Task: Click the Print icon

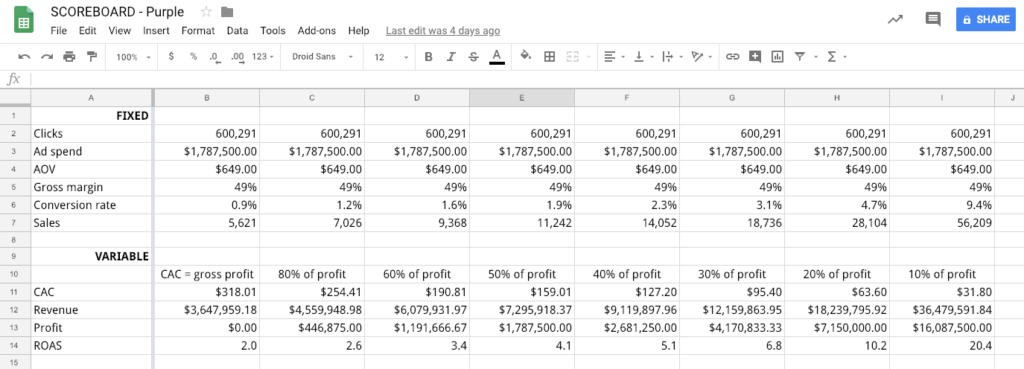Action: (69, 57)
